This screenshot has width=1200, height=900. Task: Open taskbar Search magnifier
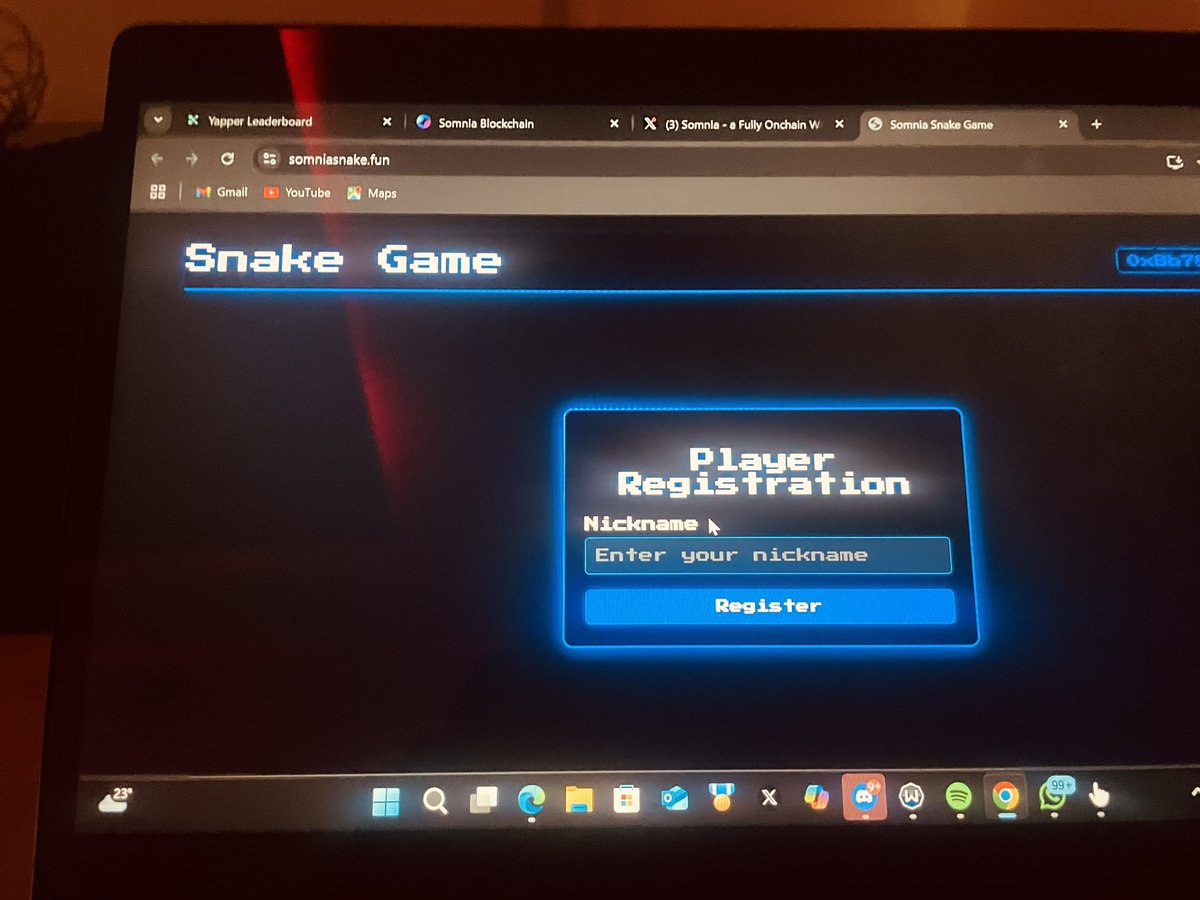coord(435,801)
